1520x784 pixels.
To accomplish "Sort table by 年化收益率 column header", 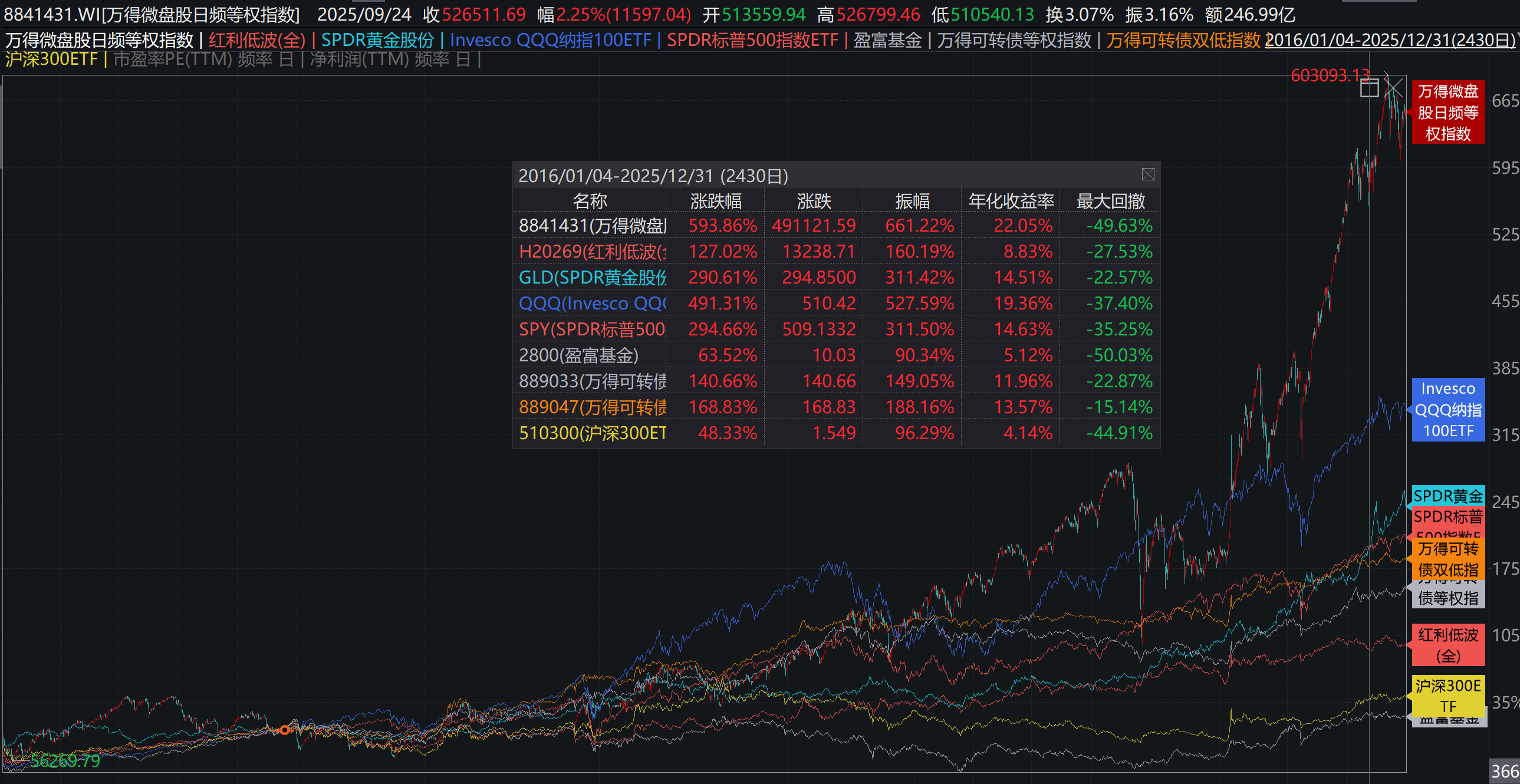I will pos(1011,201).
